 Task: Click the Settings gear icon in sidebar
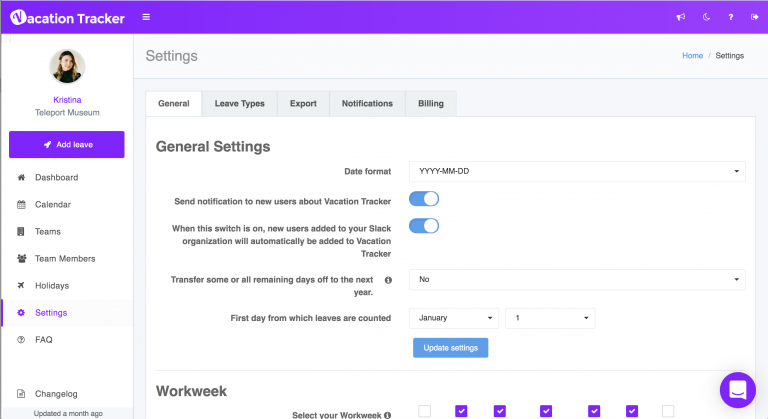[x=21, y=313]
